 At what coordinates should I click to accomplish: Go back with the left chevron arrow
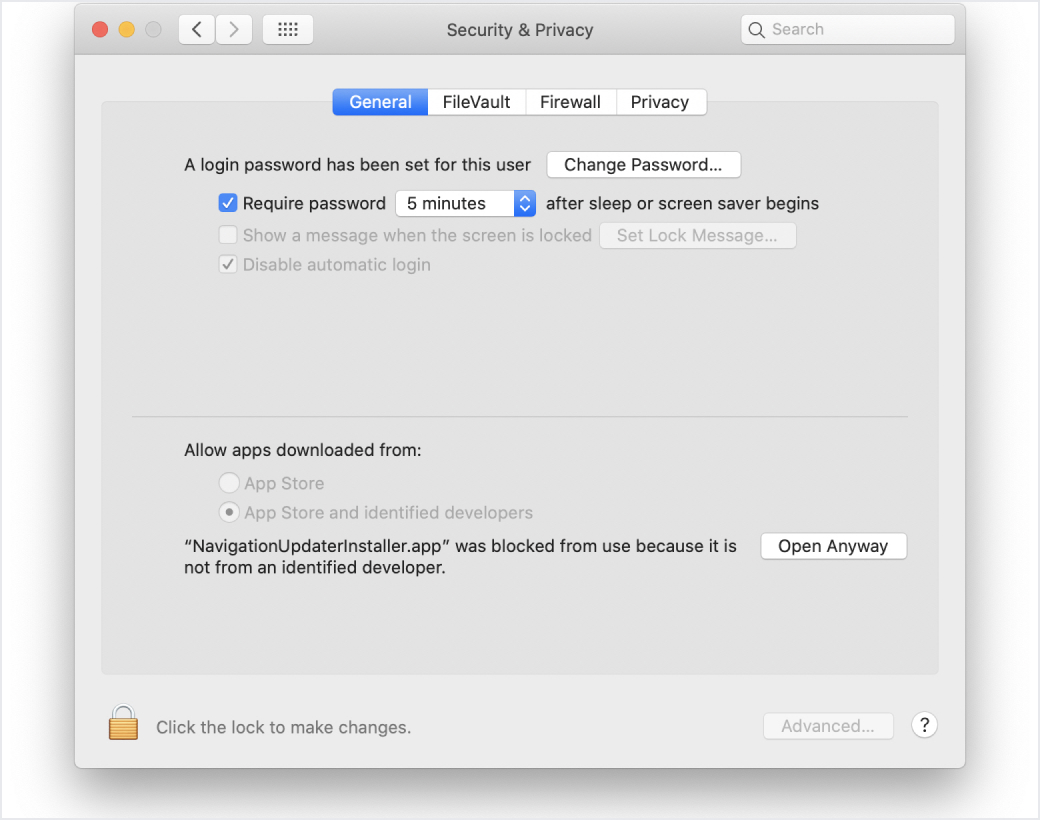[197, 30]
